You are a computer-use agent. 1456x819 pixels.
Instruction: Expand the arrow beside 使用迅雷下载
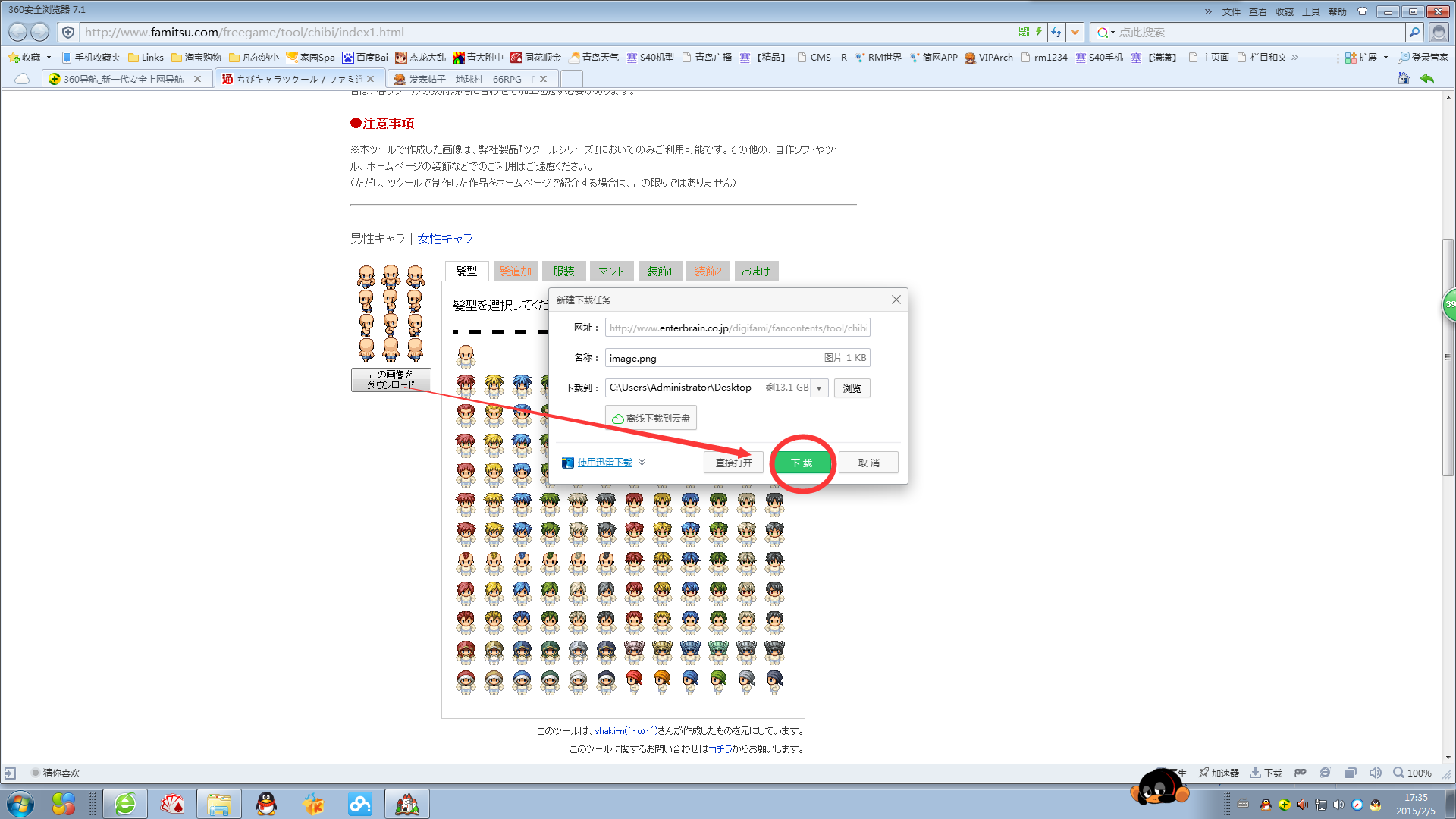coord(642,462)
